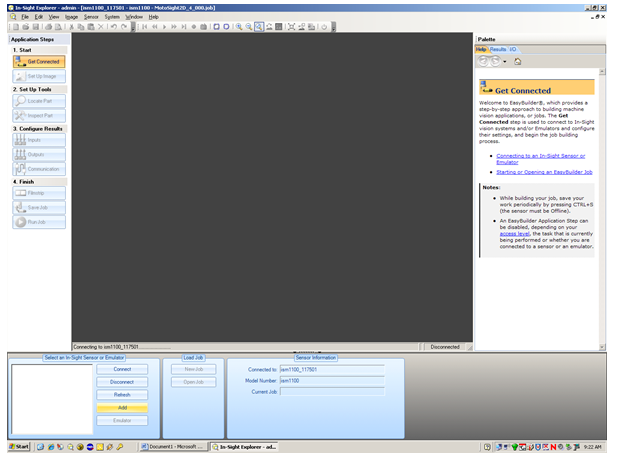Viewport: 619px width, 457px height.
Task: Click the Windows Start button
Action: point(17,447)
